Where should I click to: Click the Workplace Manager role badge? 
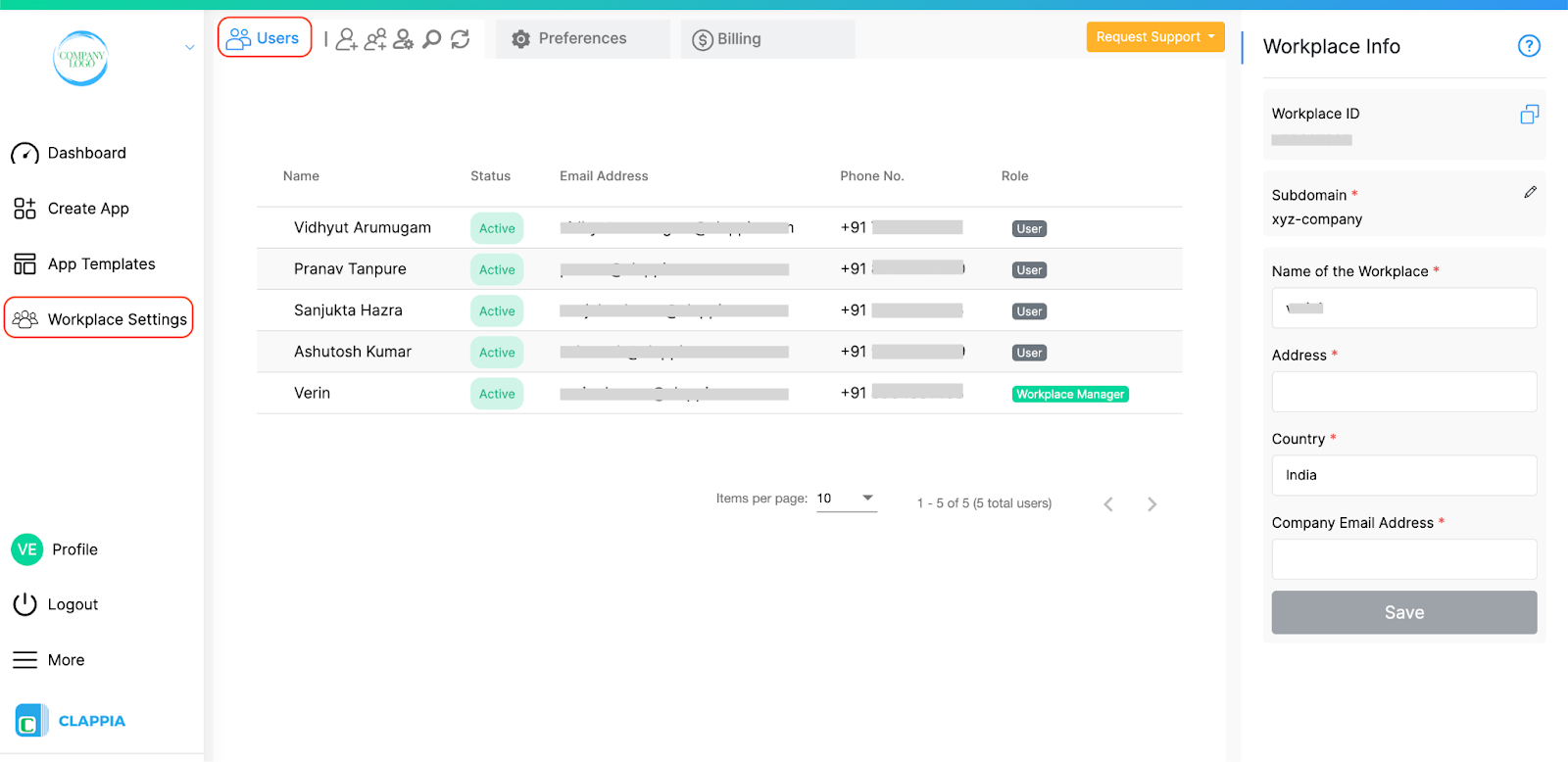click(1070, 395)
